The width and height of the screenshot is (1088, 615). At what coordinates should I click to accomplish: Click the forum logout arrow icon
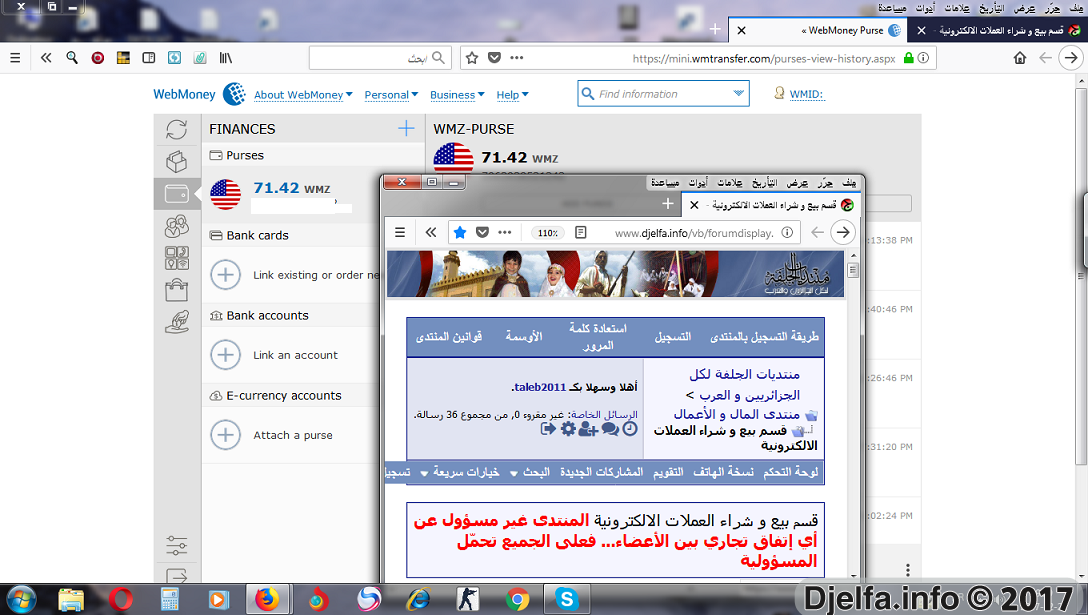point(548,429)
